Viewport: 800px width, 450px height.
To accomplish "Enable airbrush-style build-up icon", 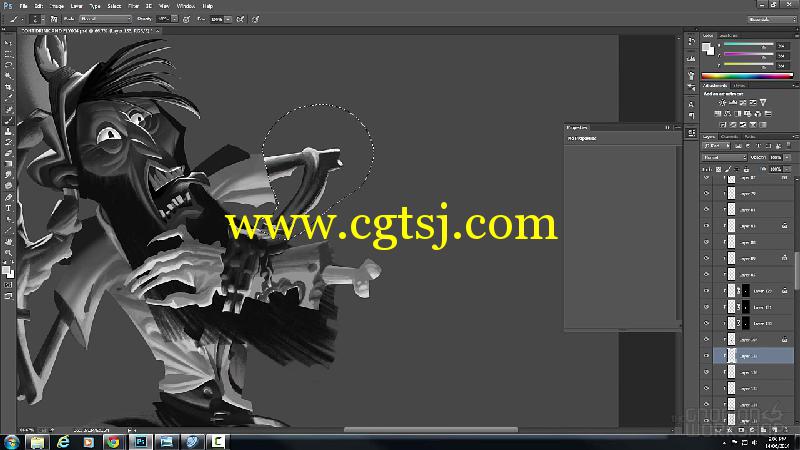I will point(240,19).
